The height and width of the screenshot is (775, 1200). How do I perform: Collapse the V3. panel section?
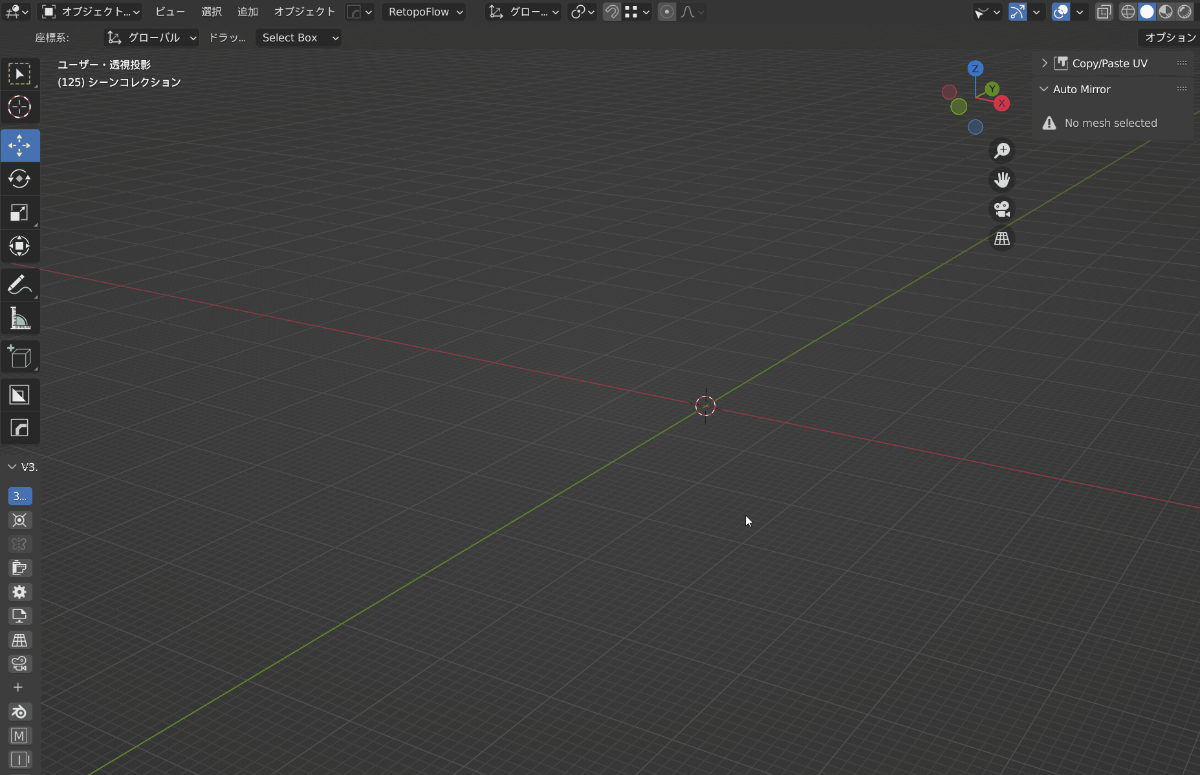click(12, 467)
